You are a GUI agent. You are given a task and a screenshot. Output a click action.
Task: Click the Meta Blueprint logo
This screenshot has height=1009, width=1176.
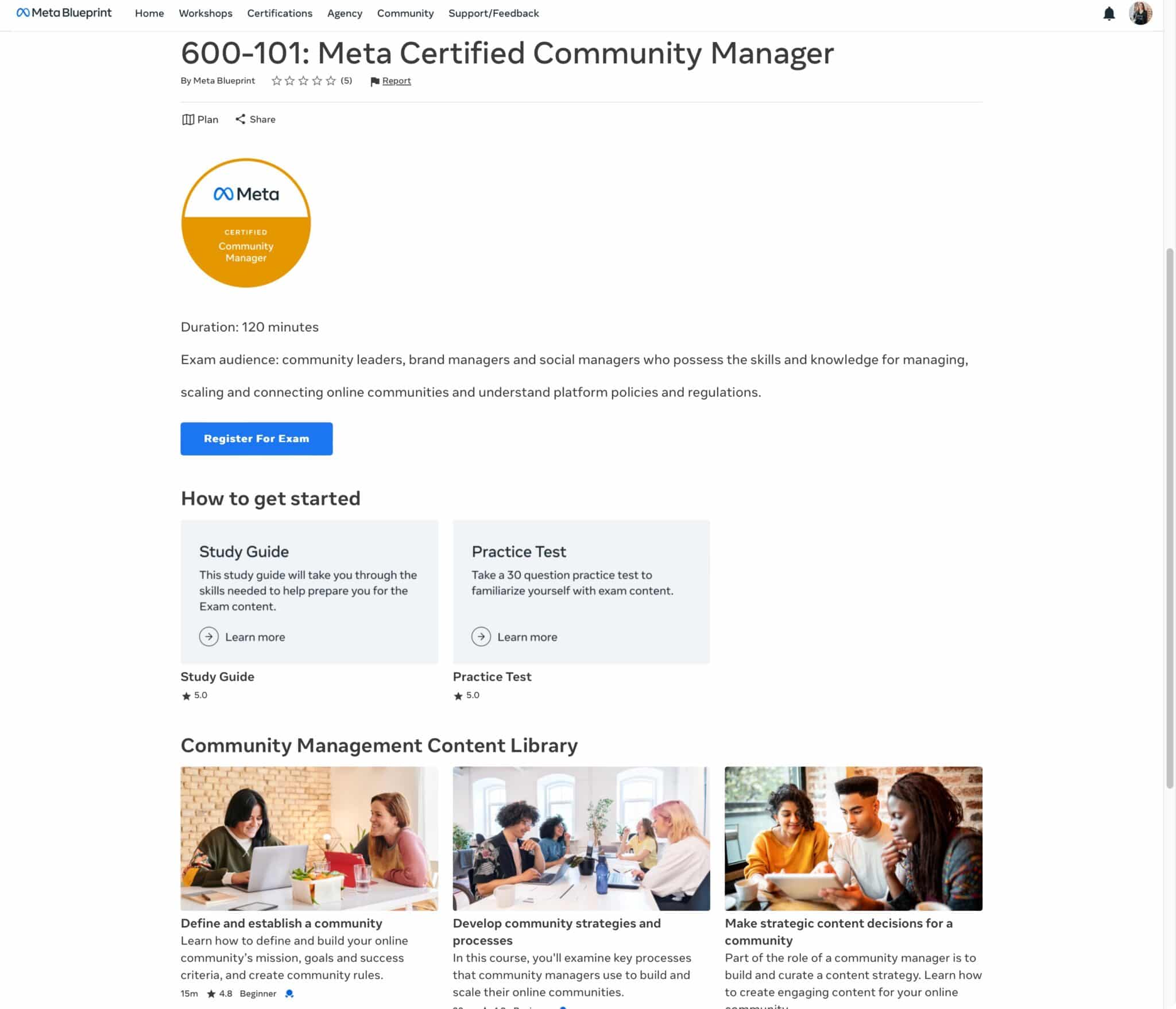point(63,13)
